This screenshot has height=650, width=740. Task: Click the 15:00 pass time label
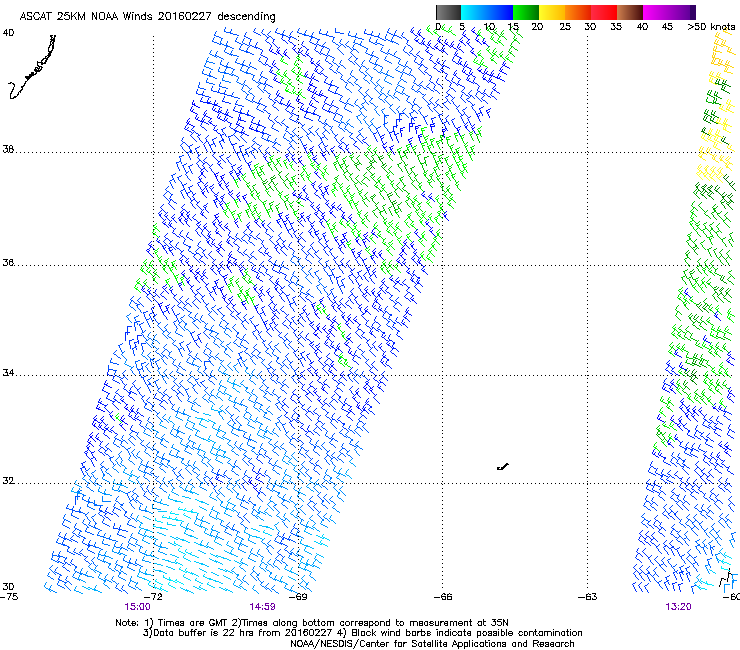137,607
